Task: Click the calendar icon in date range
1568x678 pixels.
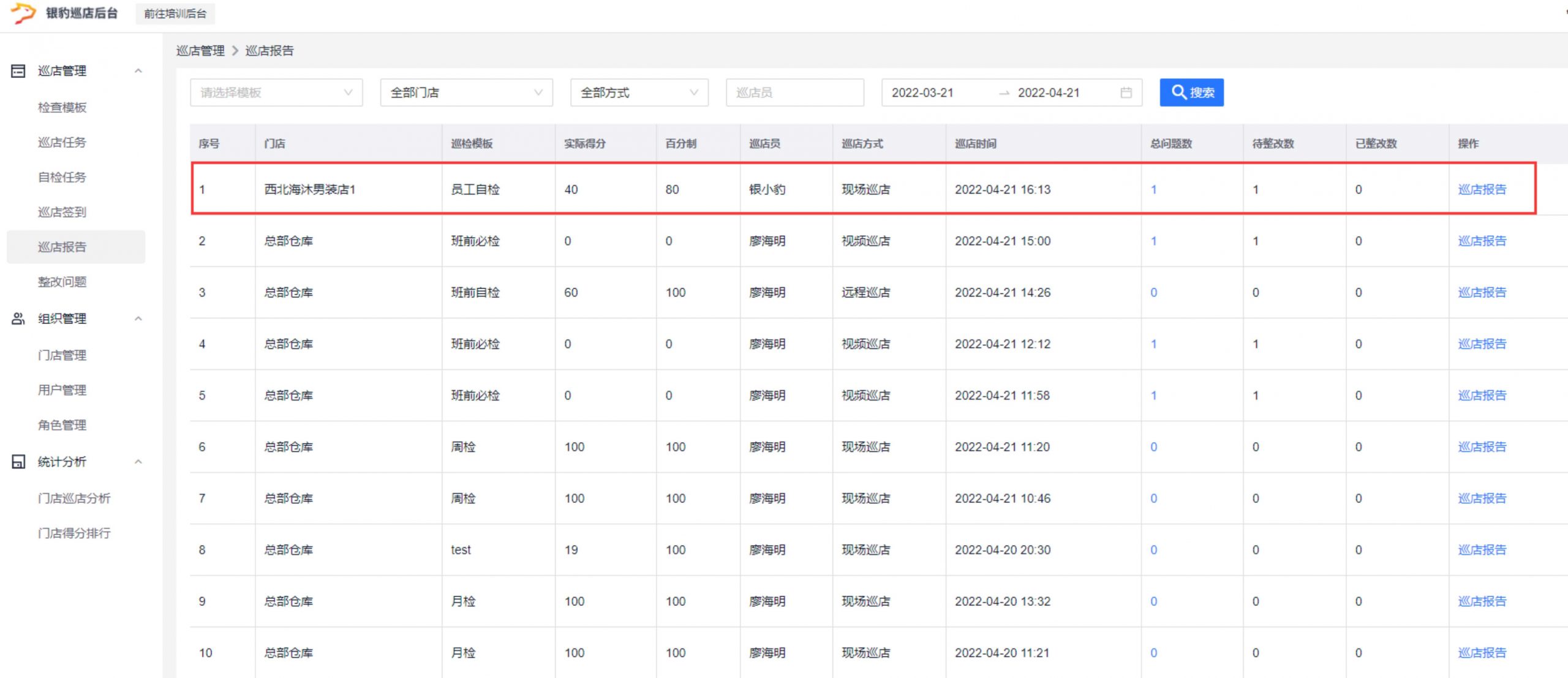Action: 1126,92
